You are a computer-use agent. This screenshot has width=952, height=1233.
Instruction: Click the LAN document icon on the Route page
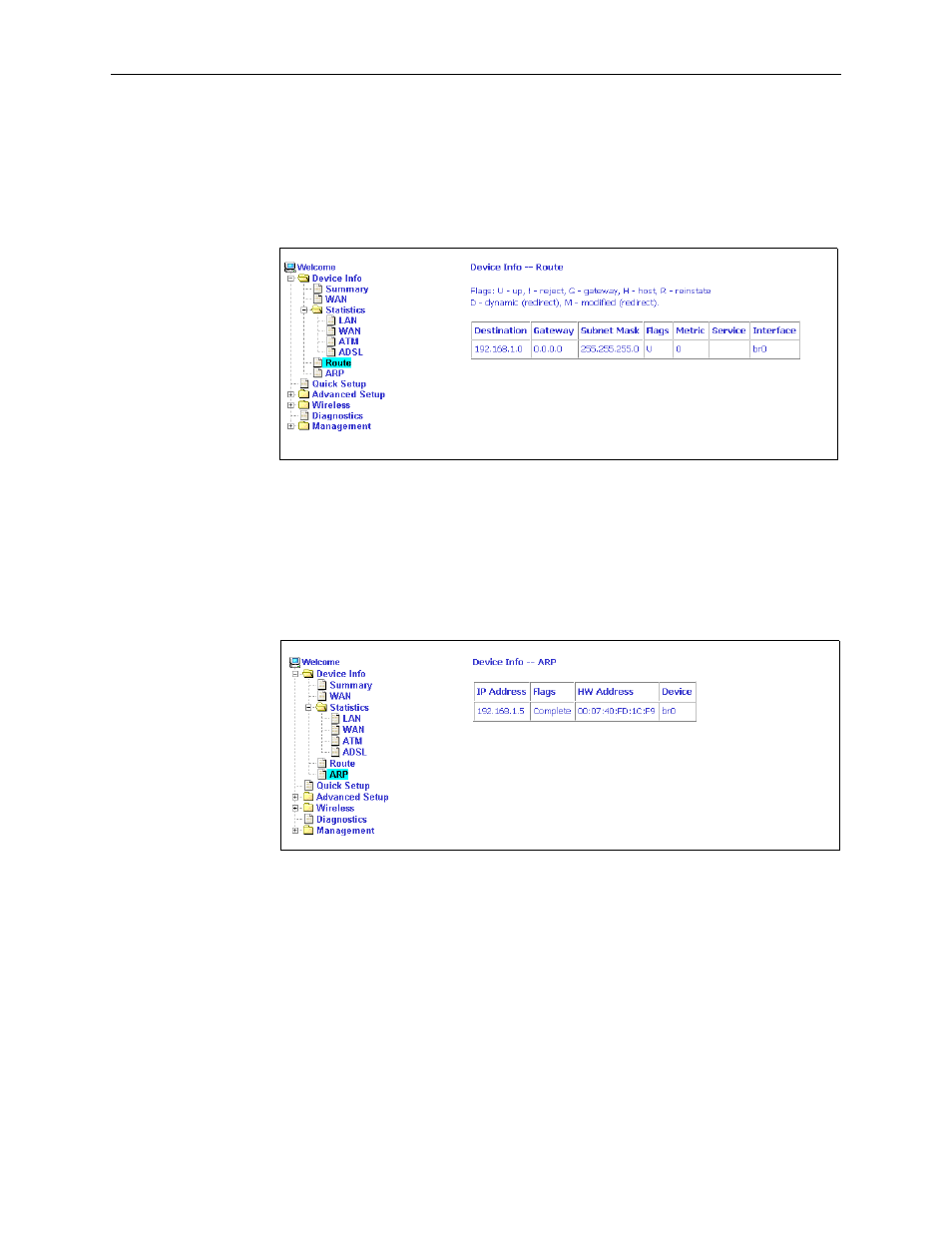tap(331, 320)
